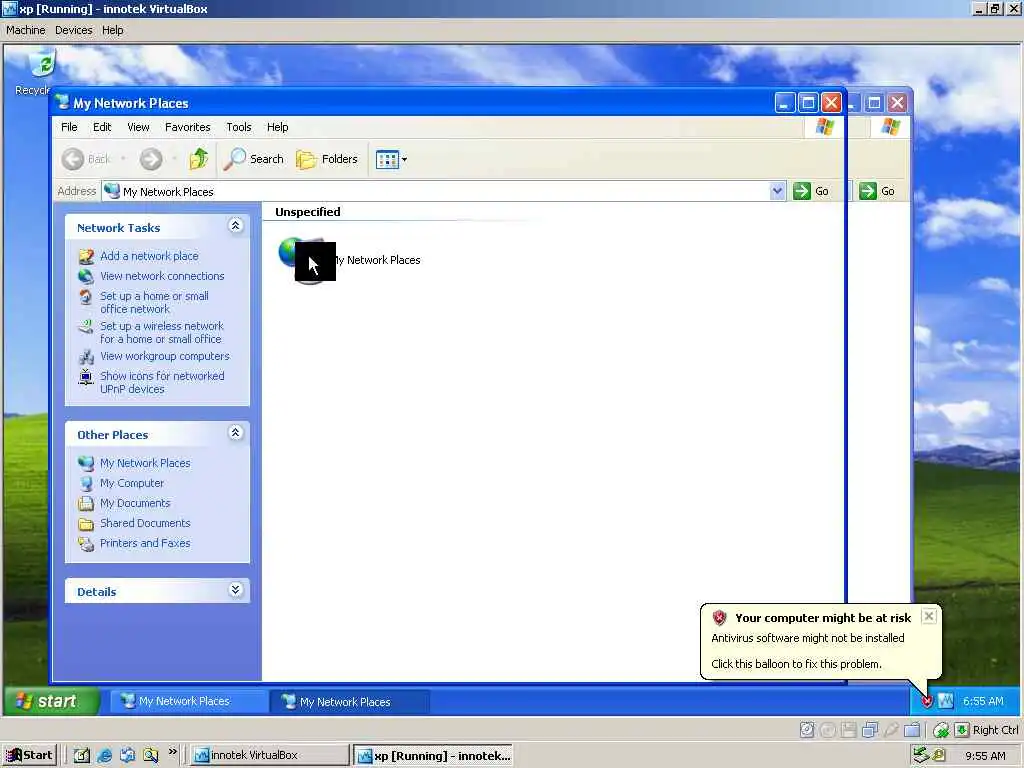Click the Your computer might be at risk balloon
This screenshot has width=1024, height=768.
(x=821, y=641)
